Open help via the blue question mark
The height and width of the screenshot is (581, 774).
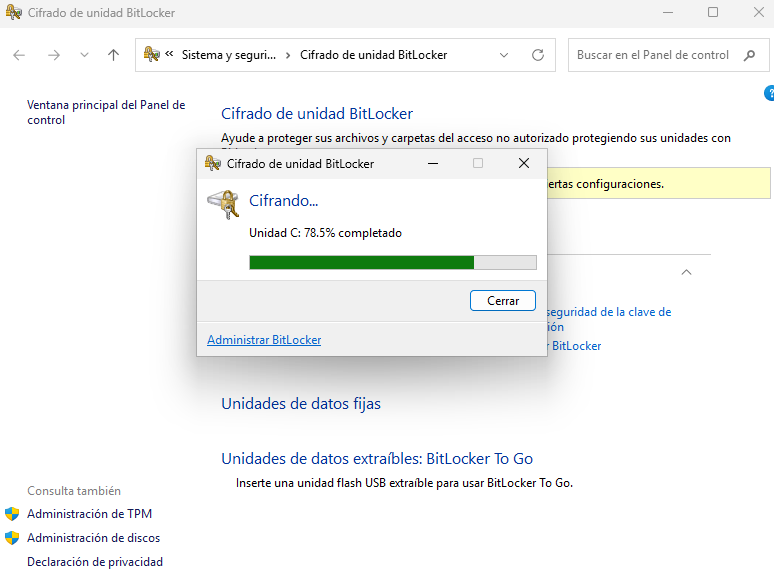point(768,93)
